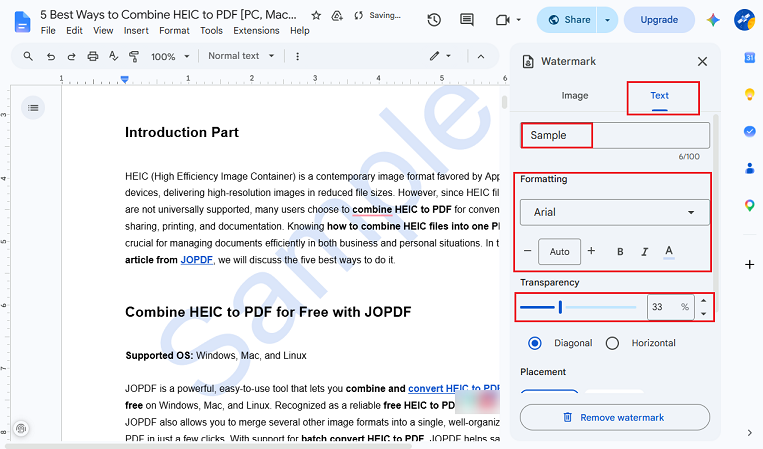
Task: Decrement transparency with down arrow
Action: click(x=704, y=314)
